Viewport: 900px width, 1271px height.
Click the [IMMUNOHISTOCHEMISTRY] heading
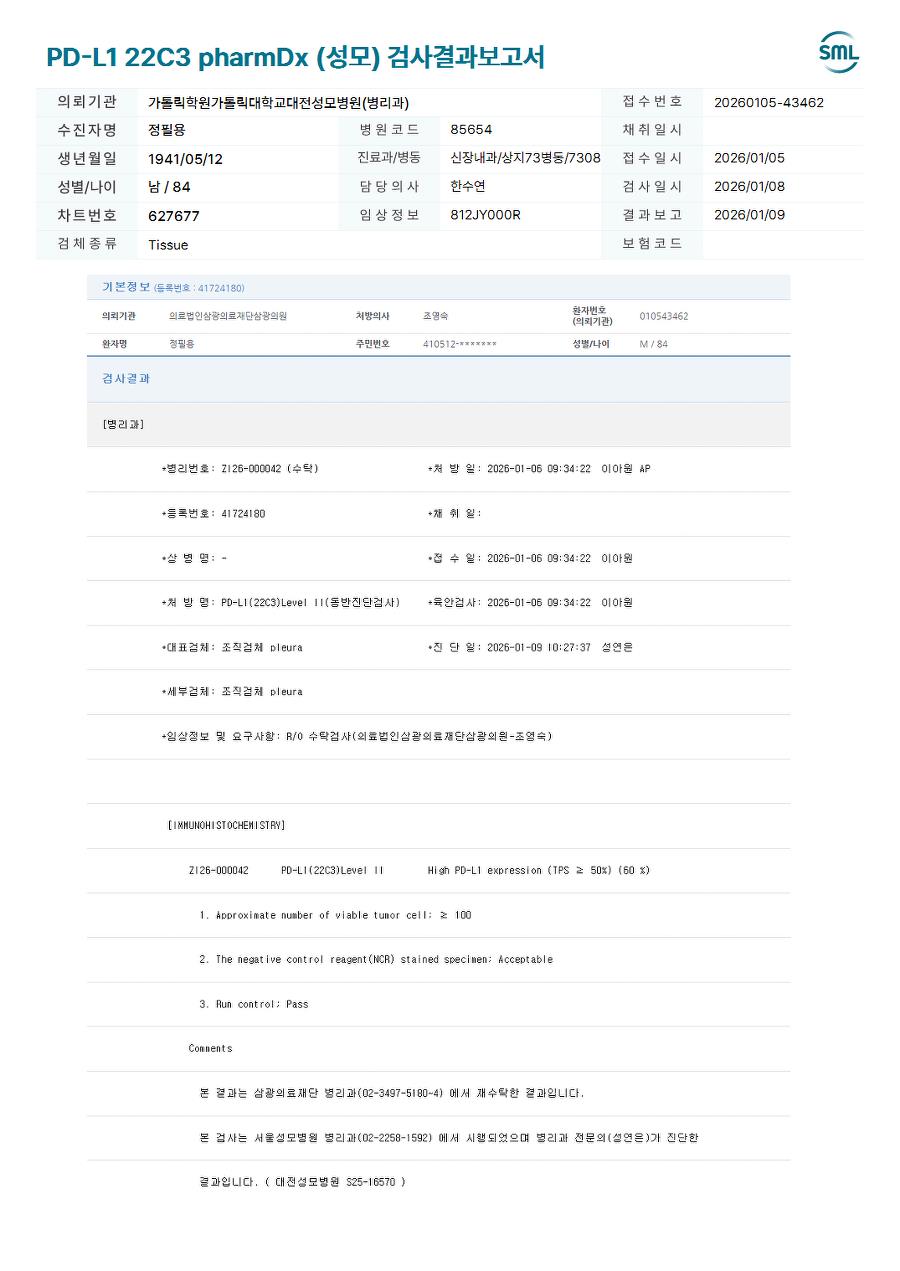[226, 825]
